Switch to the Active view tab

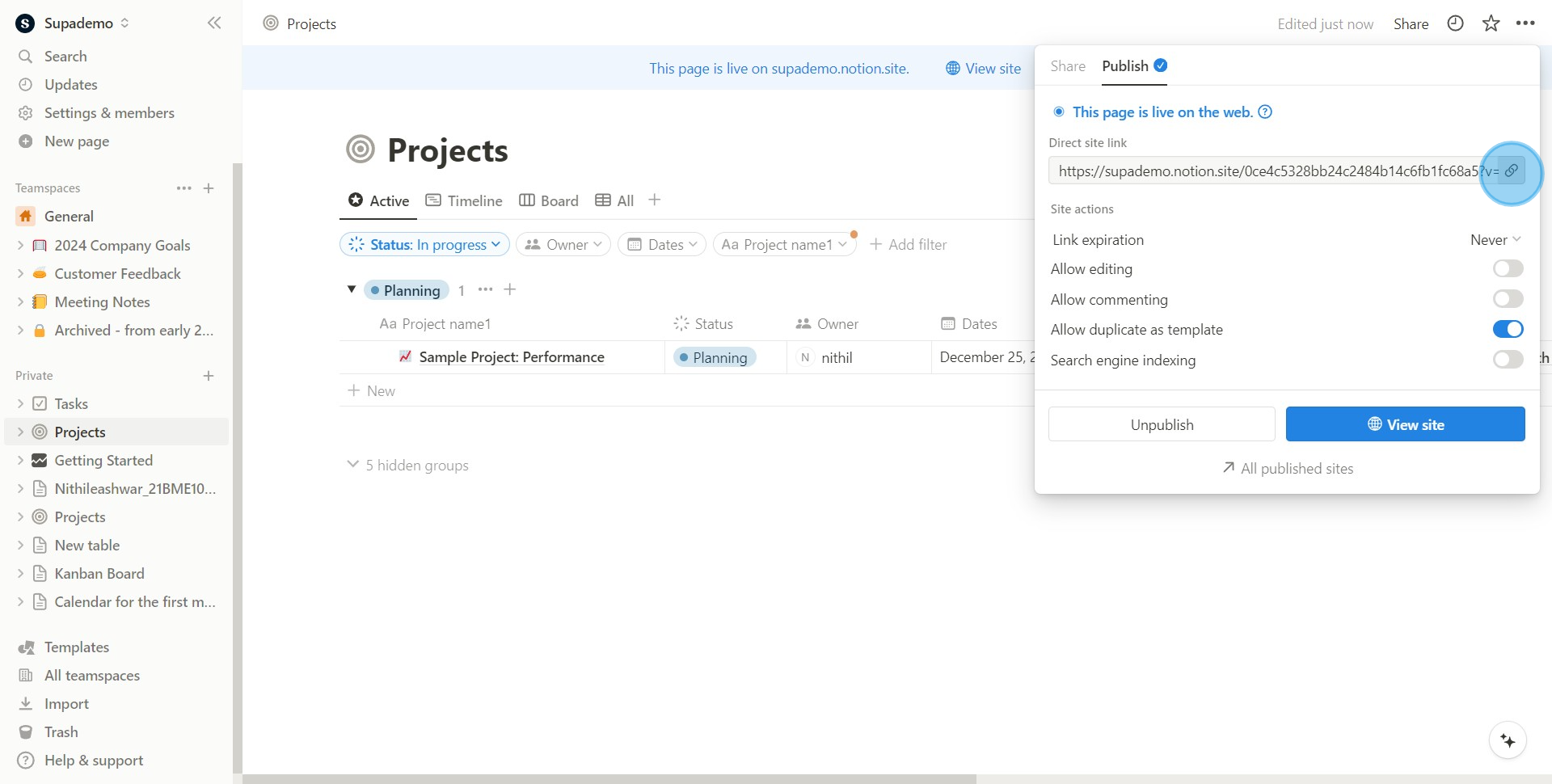378,200
